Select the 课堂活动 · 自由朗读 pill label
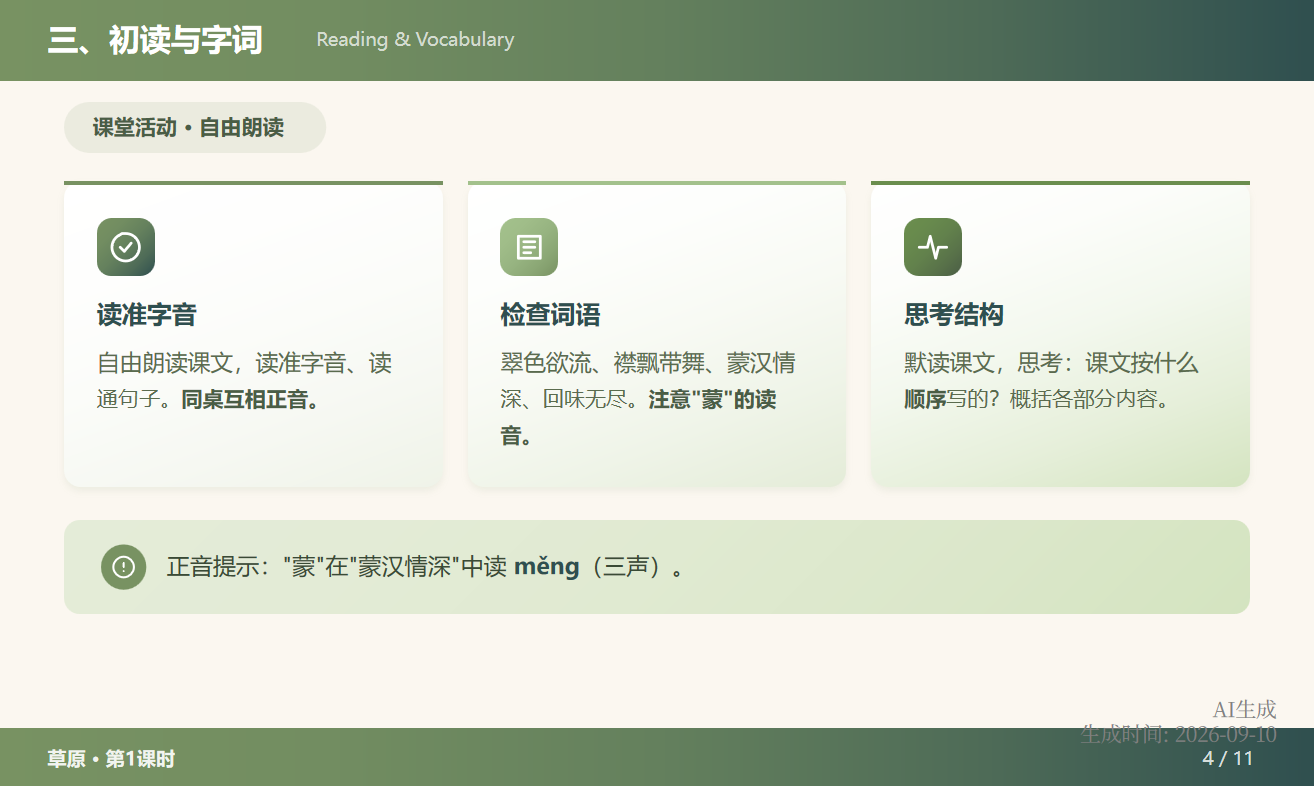Image resolution: width=1314 pixels, height=786 pixels. [x=195, y=127]
